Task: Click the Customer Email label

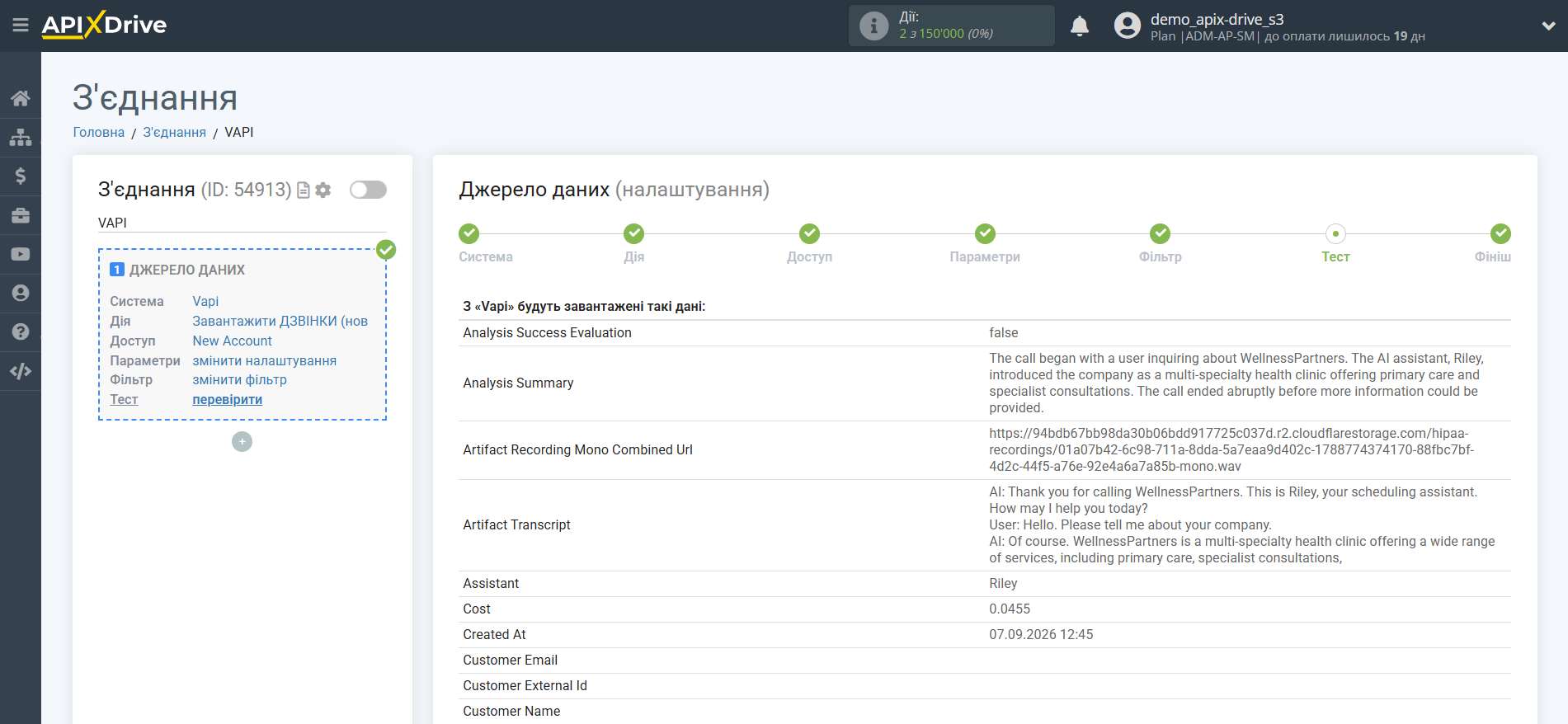Action: (510, 660)
